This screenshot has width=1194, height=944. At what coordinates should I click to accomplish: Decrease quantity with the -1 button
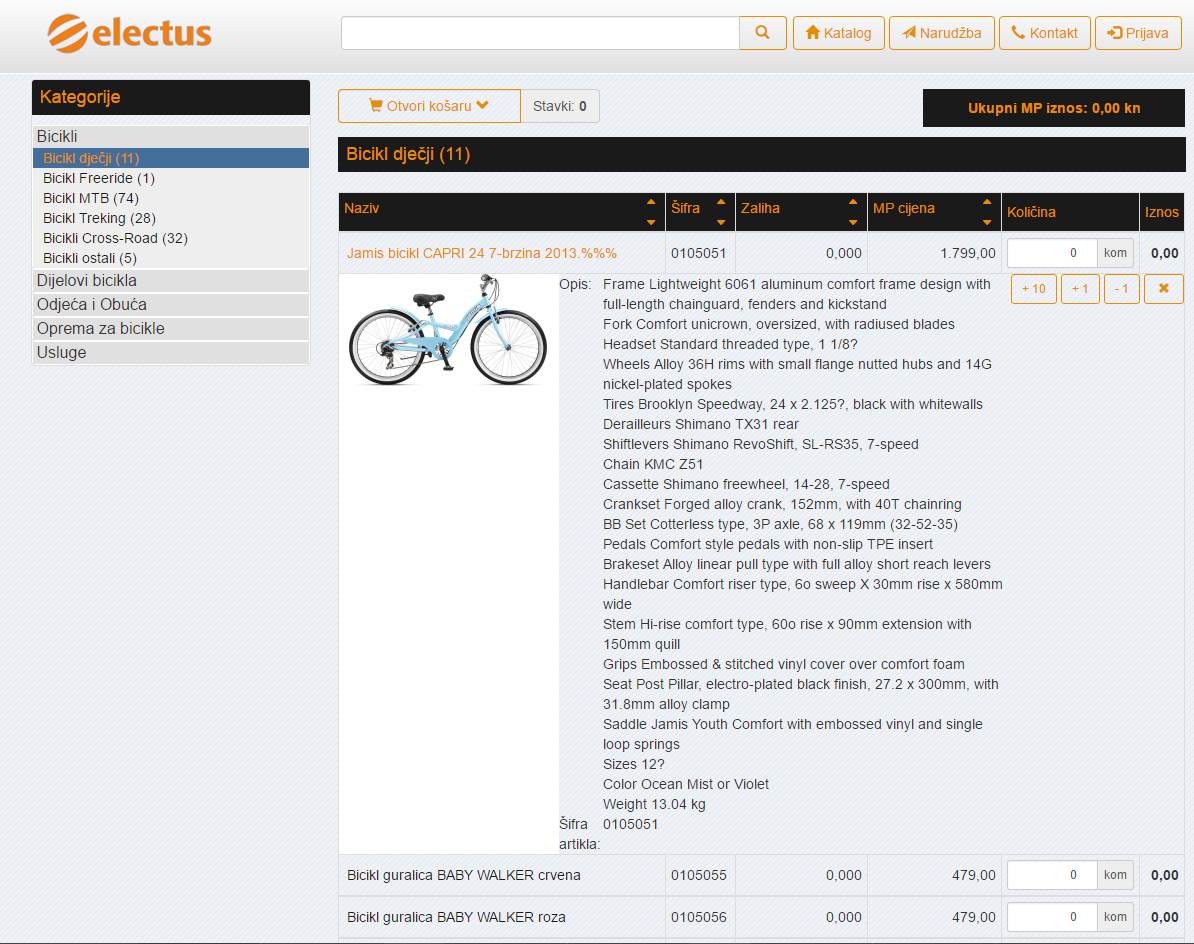(x=1122, y=289)
